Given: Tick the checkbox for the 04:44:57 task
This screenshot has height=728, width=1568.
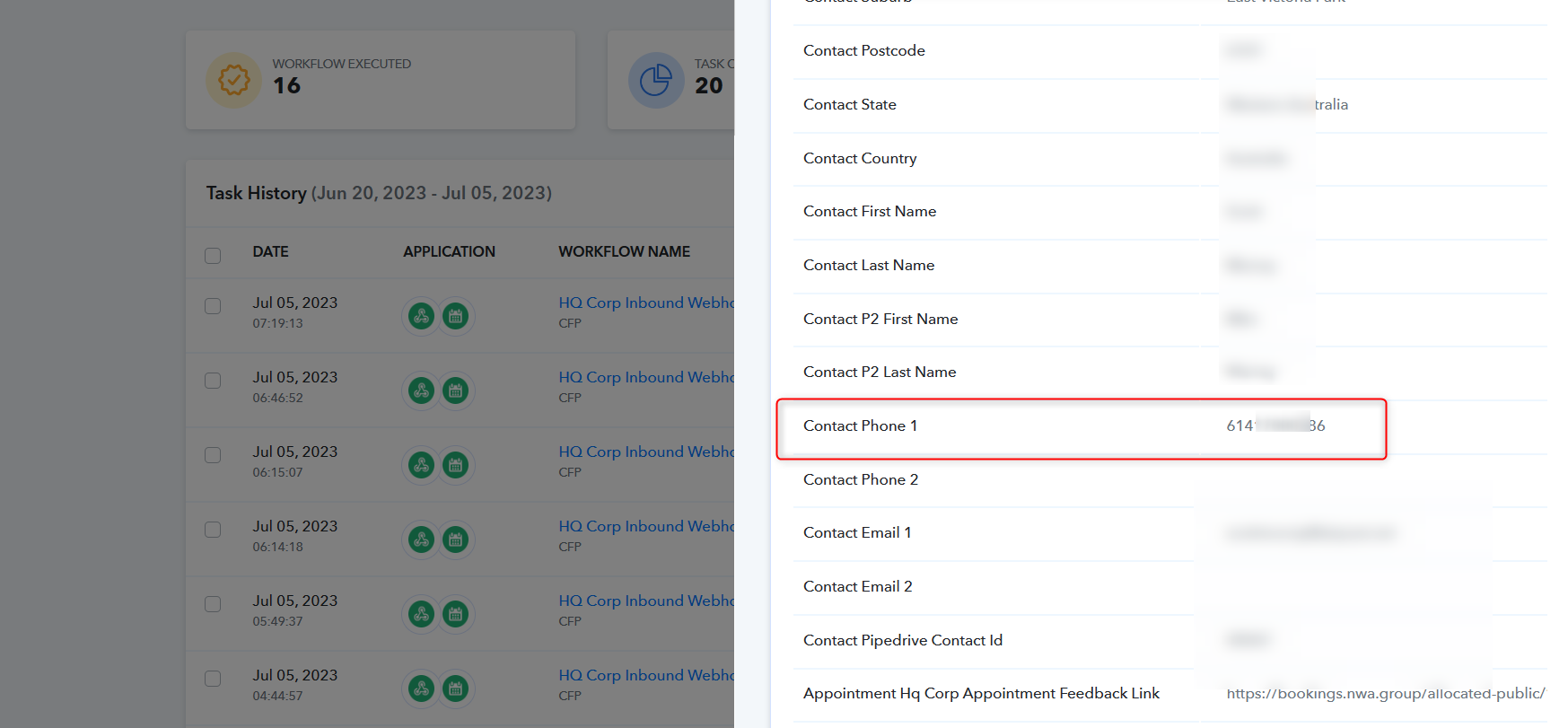Looking at the screenshot, I should point(213,679).
